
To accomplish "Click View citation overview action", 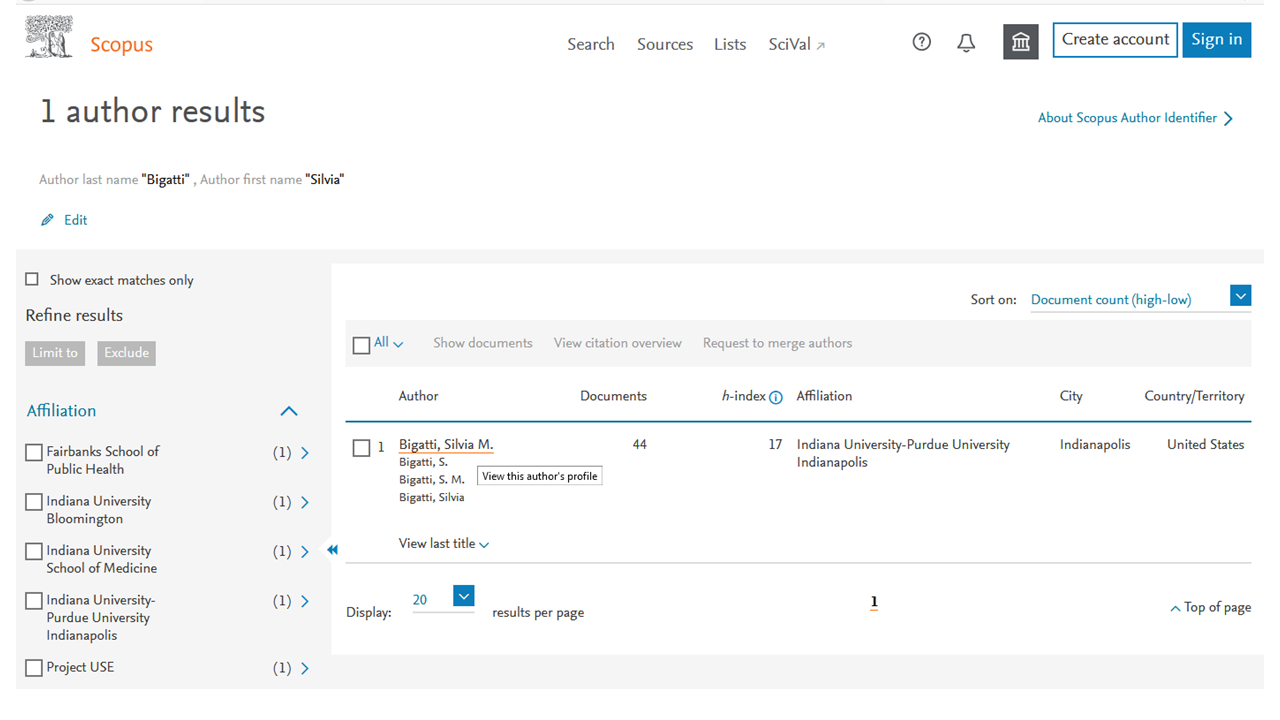I will click(x=618, y=343).
